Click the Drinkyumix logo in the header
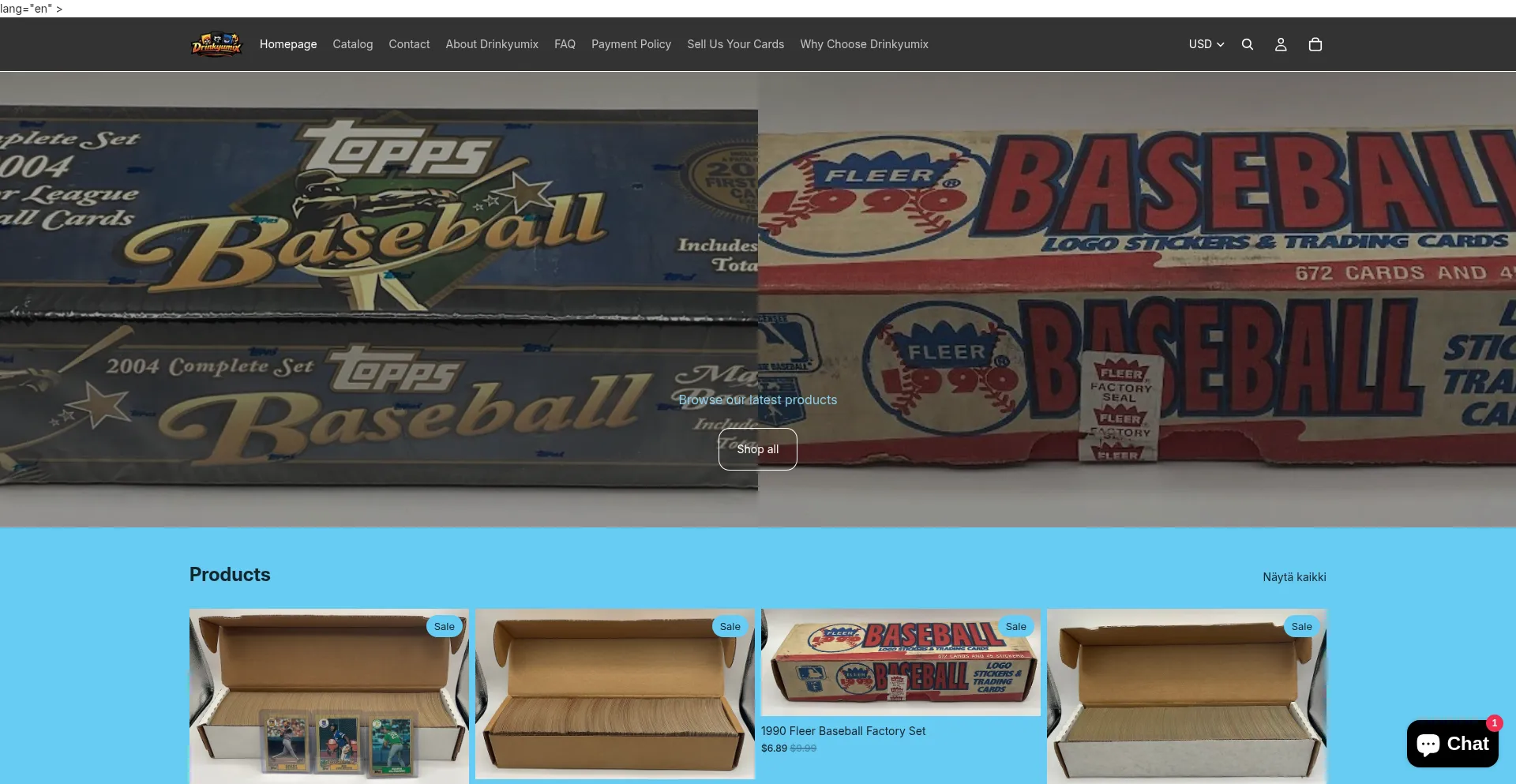Viewport: 1516px width, 784px height. click(216, 44)
